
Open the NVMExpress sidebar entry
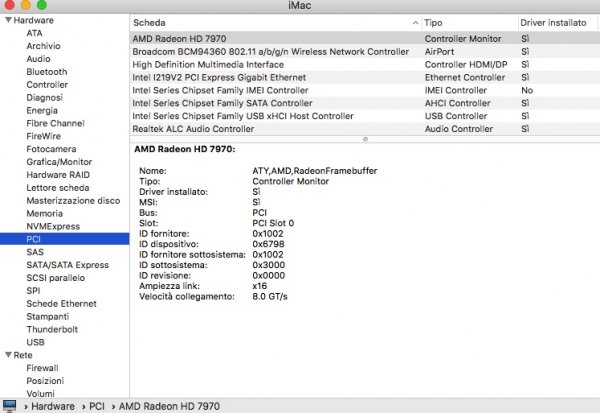[x=55, y=226]
